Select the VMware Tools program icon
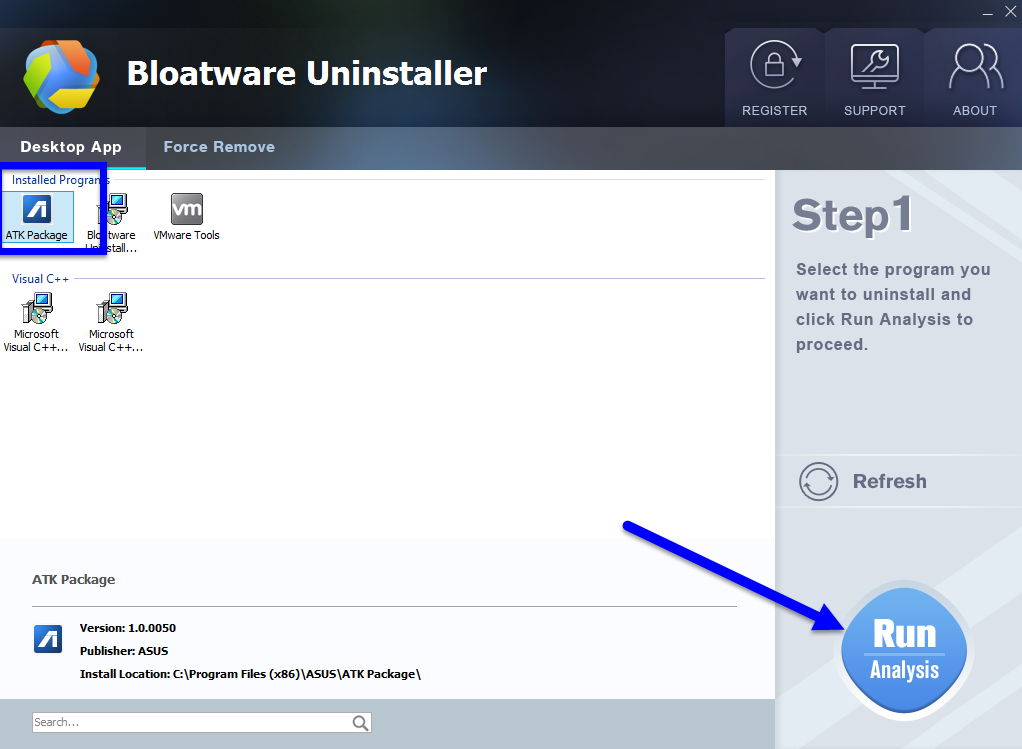This screenshot has width=1022, height=749. 186,217
